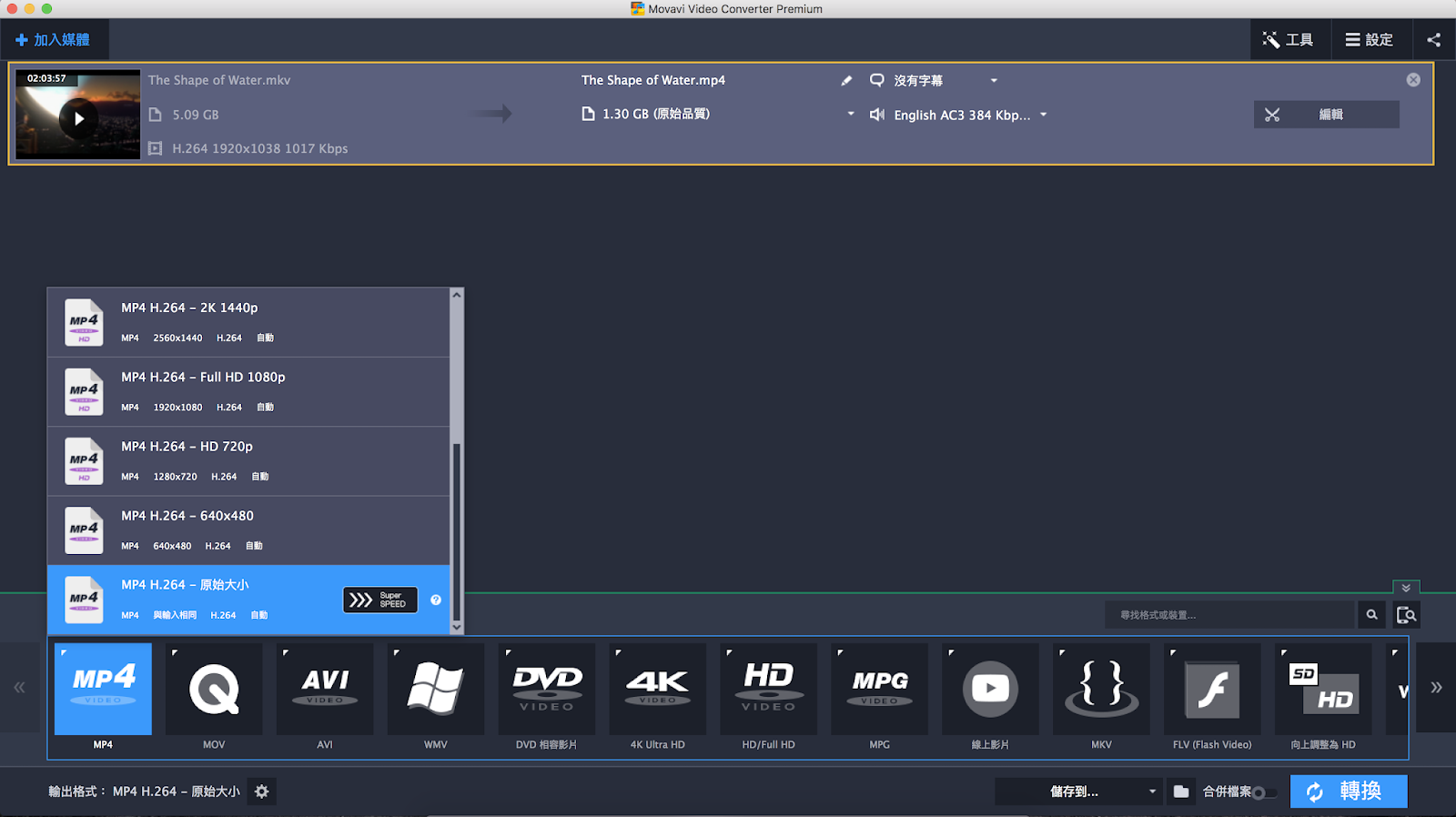The width and height of the screenshot is (1456, 817).
Task: Expand the subtitle dropdown 沒有字幕
Action: tap(994, 81)
